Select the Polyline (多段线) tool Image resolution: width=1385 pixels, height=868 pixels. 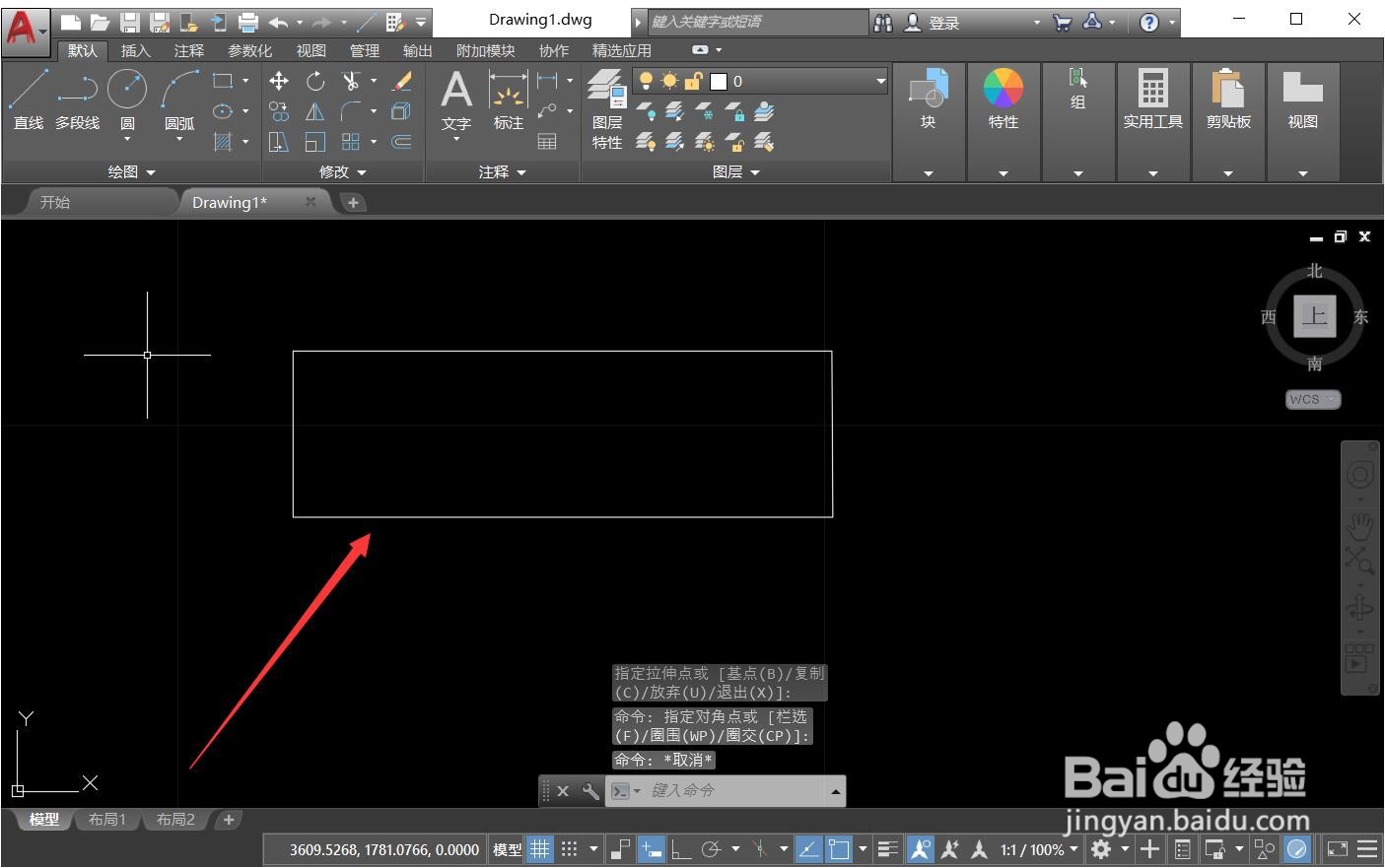click(x=77, y=100)
